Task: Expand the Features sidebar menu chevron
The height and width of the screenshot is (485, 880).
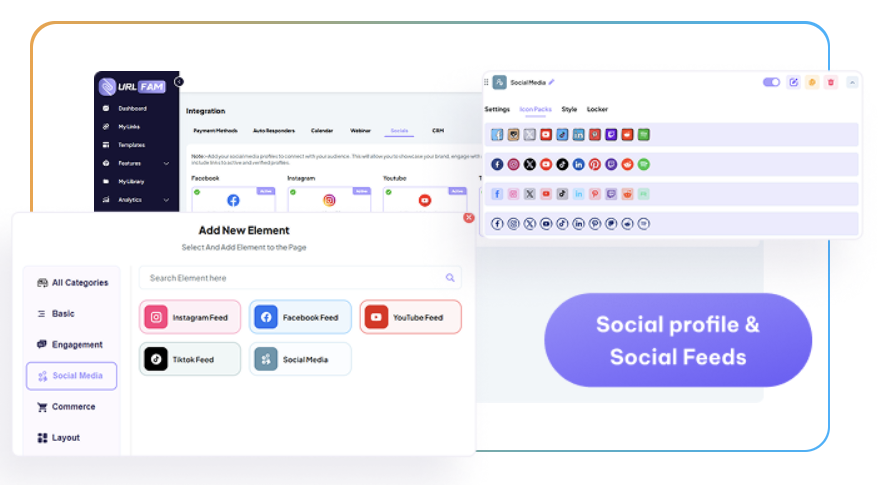Action: (166, 163)
